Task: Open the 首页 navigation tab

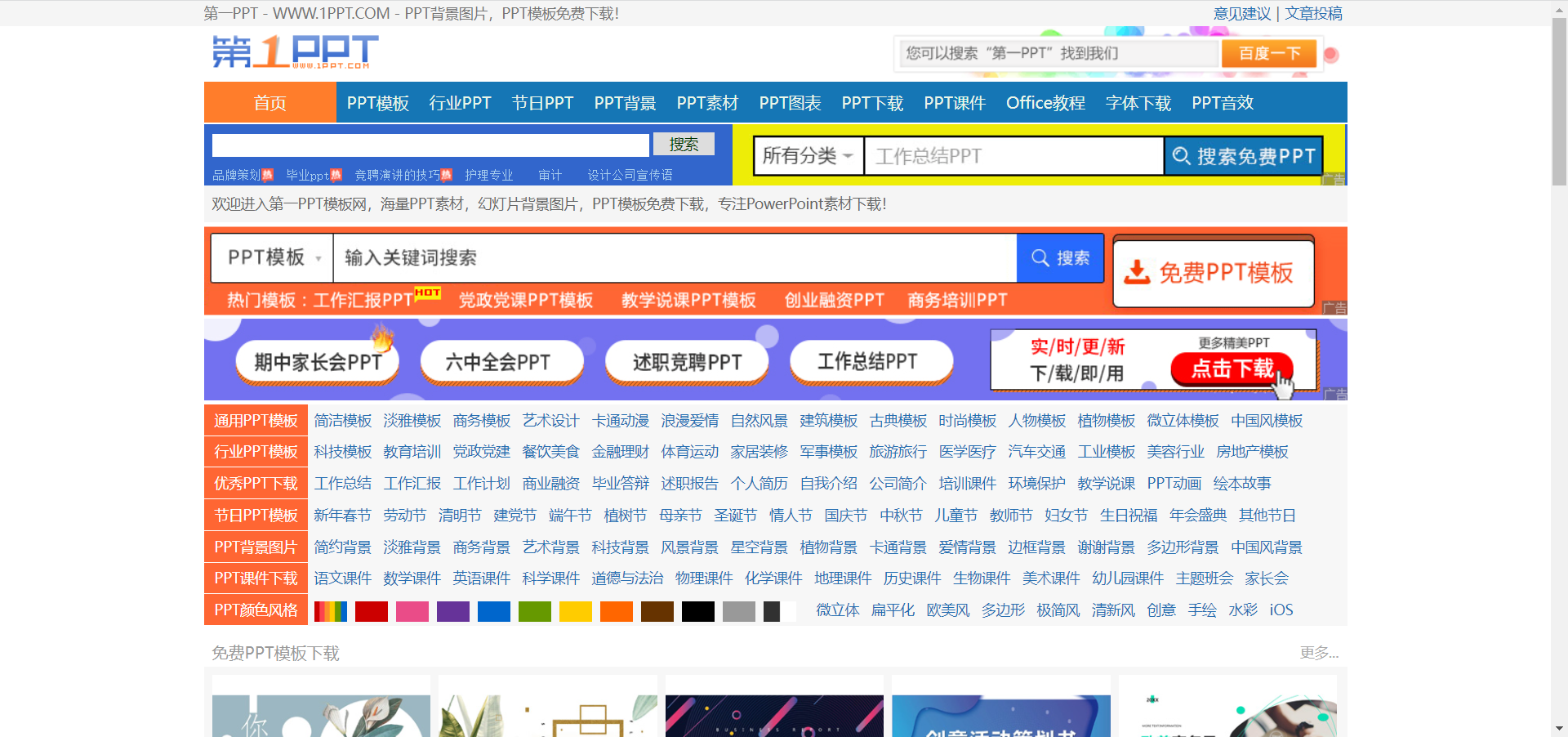Action: [270, 103]
